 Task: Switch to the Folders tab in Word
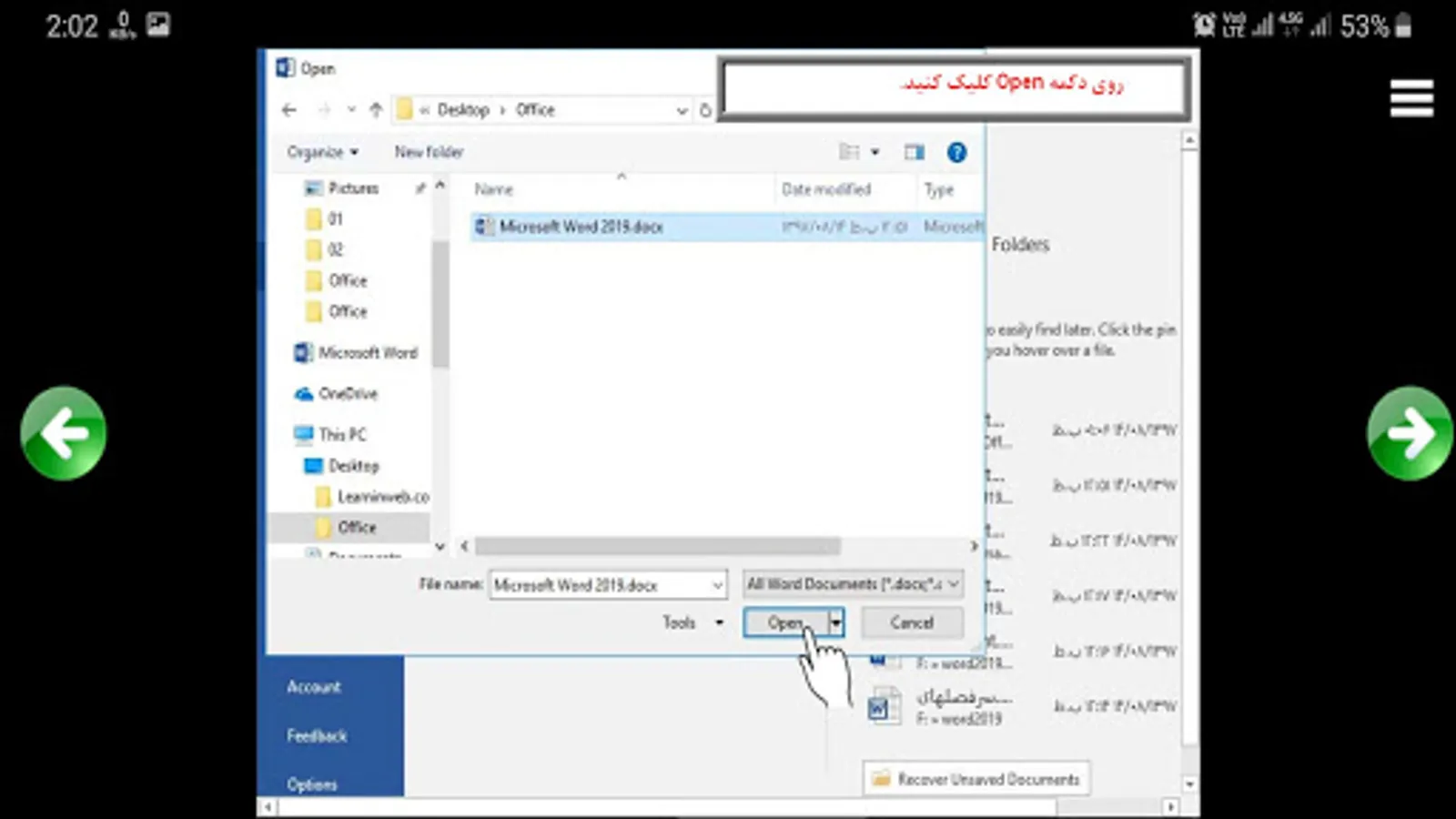click(1020, 245)
